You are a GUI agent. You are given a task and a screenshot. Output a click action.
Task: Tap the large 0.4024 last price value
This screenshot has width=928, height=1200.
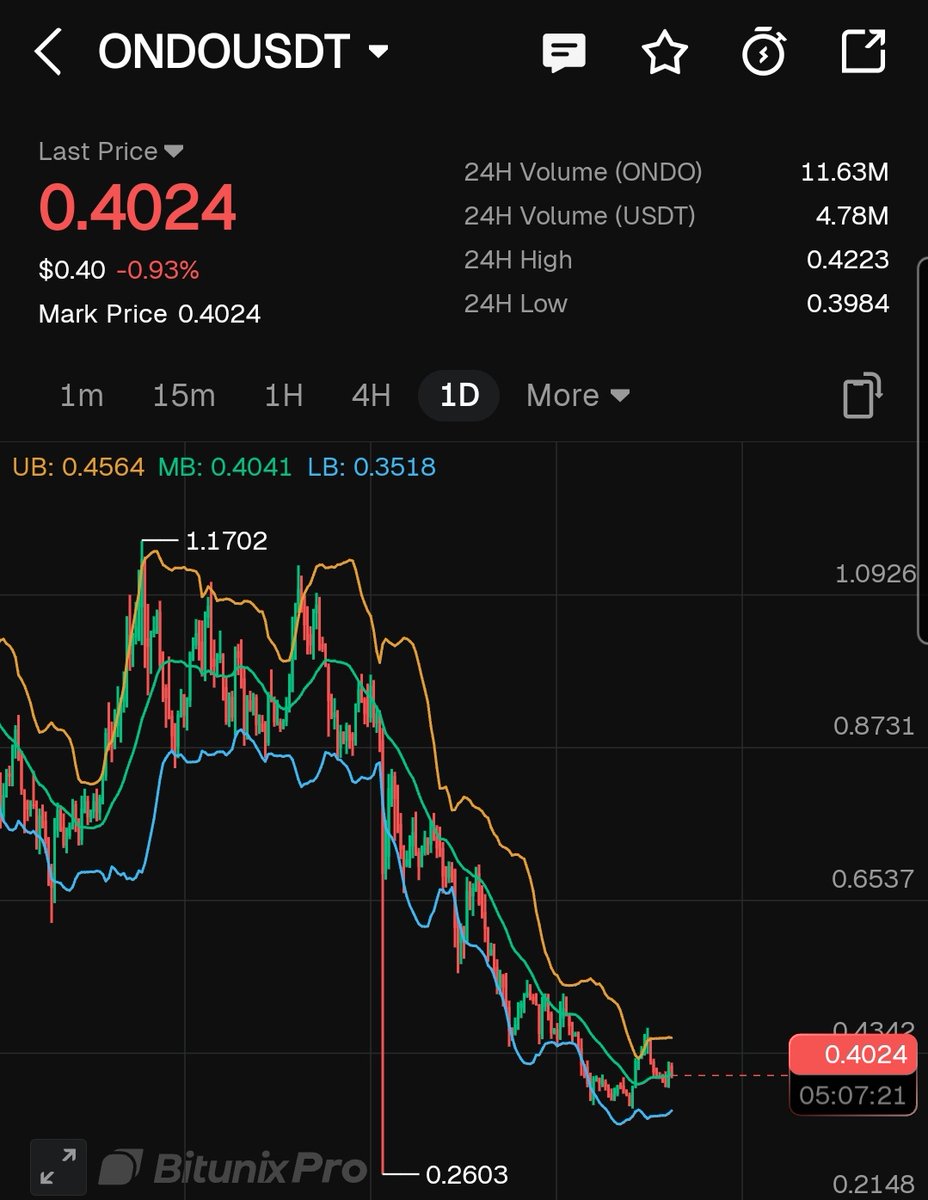[138, 207]
